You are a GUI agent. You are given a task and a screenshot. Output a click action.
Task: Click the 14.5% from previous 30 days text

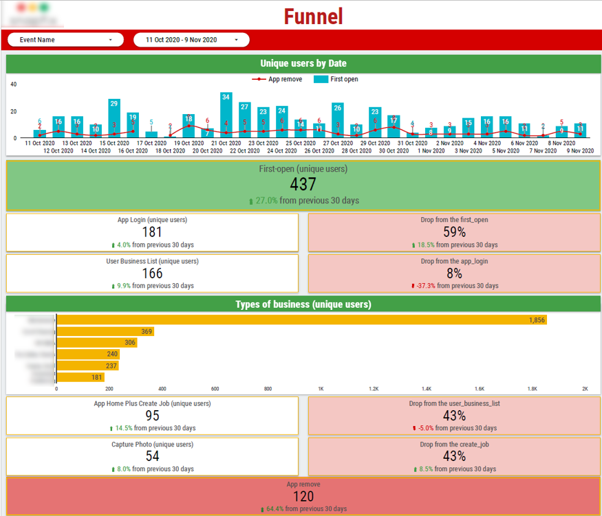click(155, 428)
